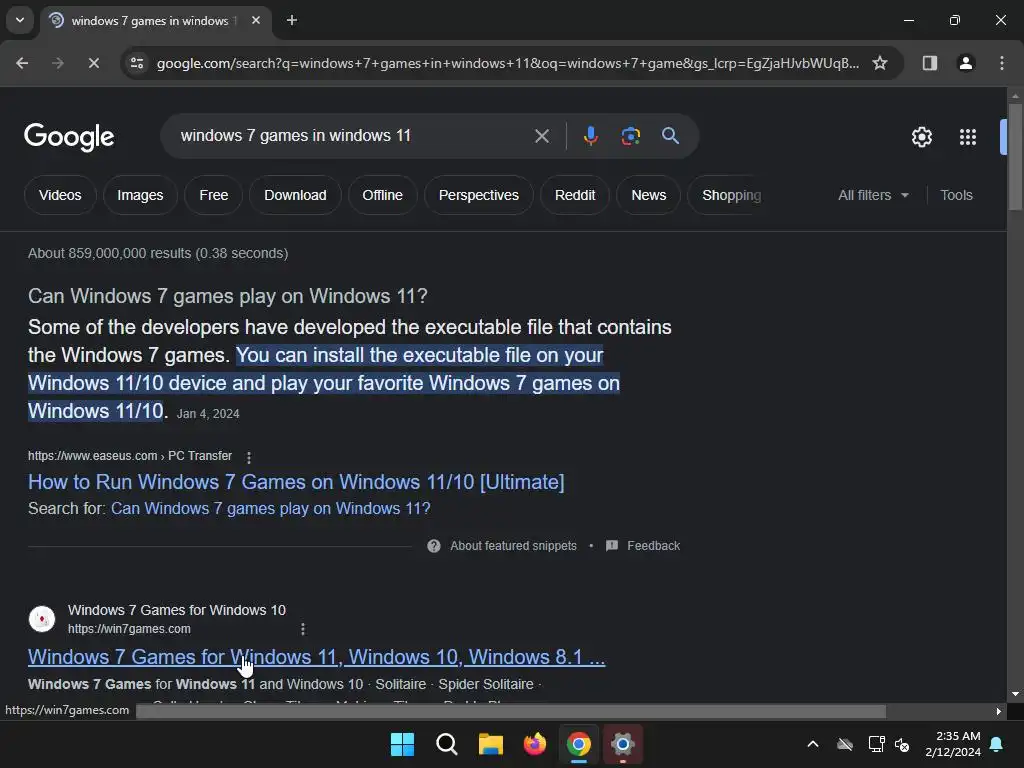Click the results count text

[x=158, y=253]
